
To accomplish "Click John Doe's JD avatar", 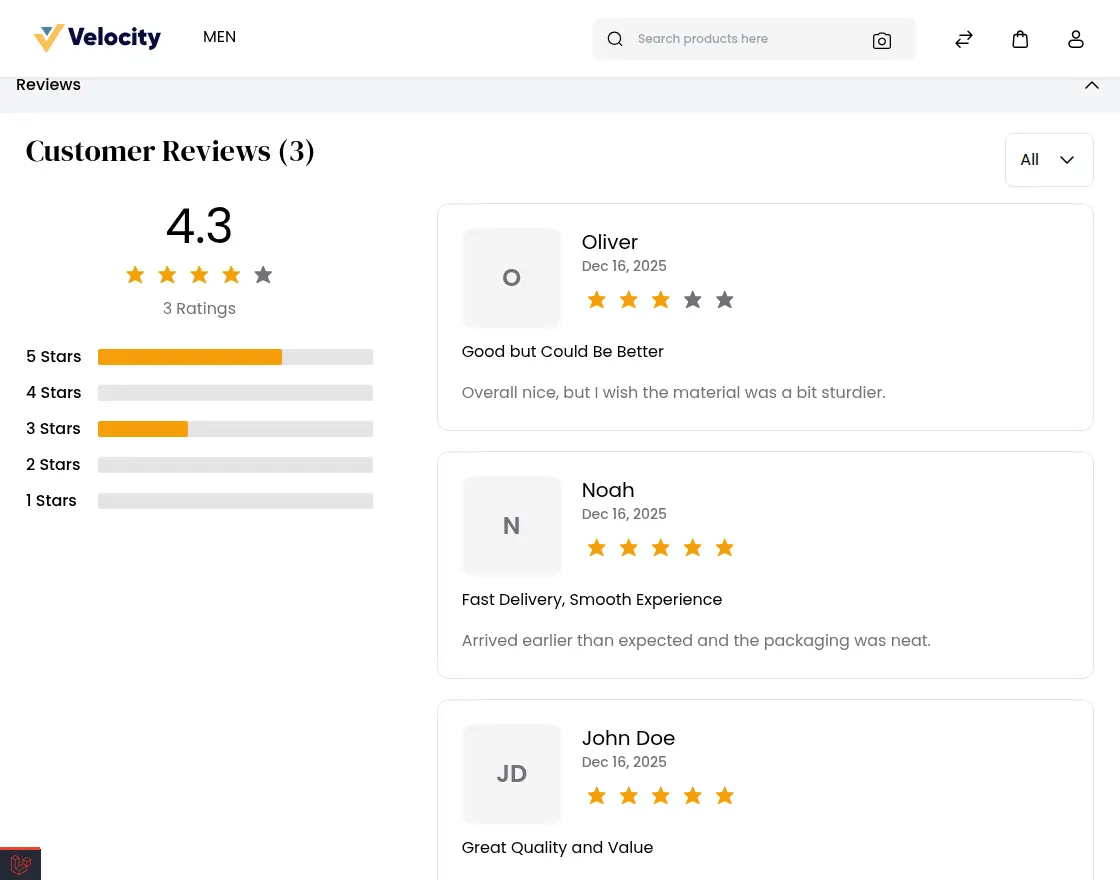I will (x=511, y=773).
